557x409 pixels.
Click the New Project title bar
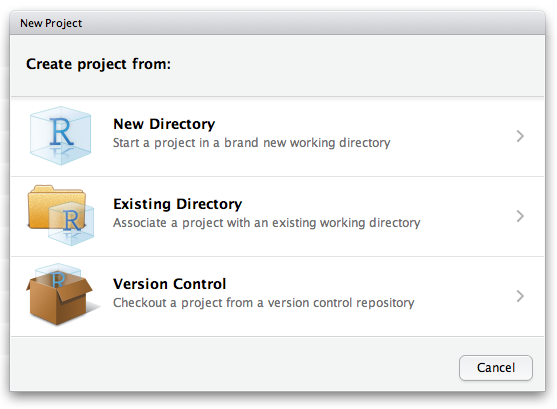(x=277, y=23)
